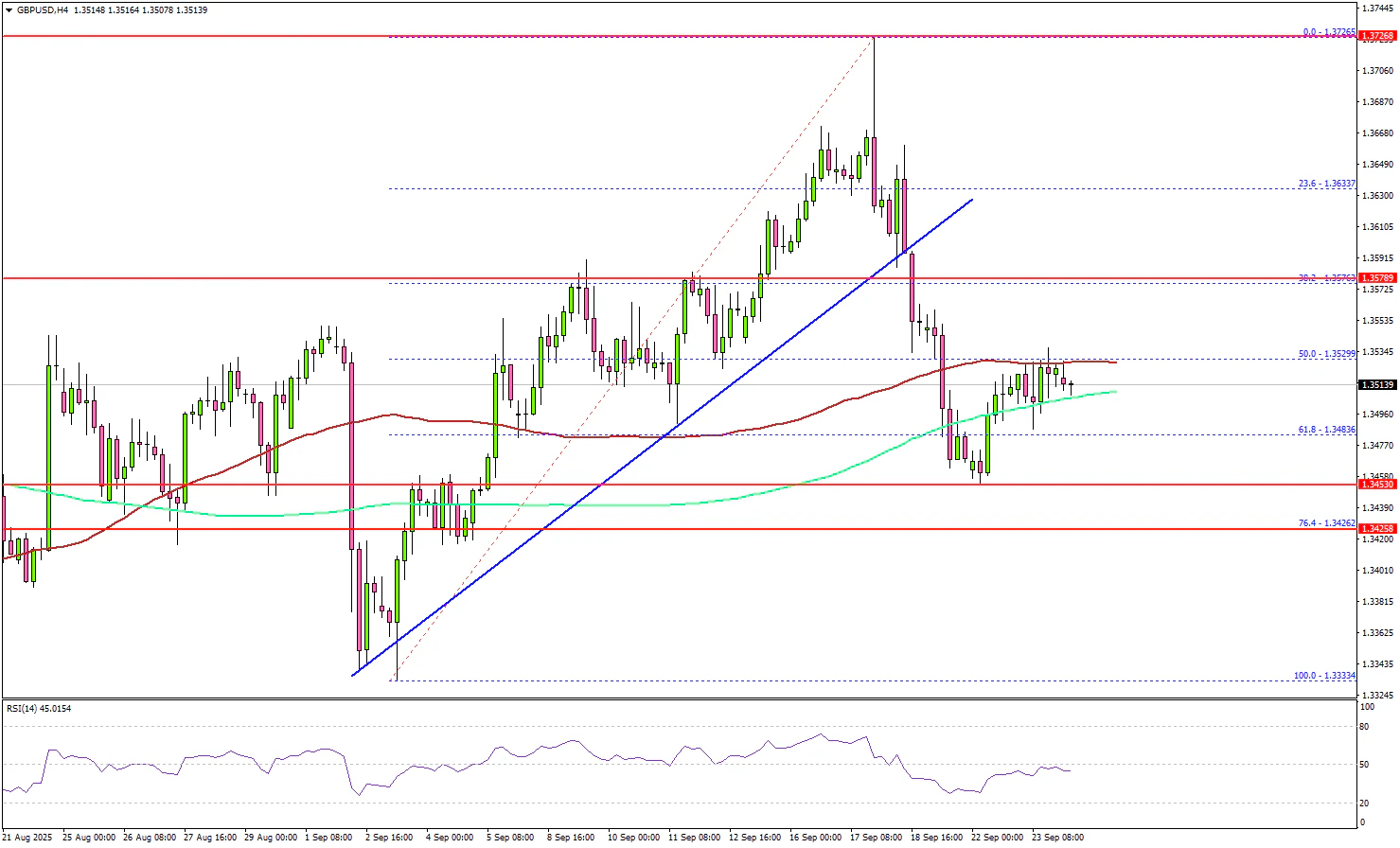Screen dimensions: 1400x848
Task: Select the red 1.34530 price tag
Action: coord(1376,485)
